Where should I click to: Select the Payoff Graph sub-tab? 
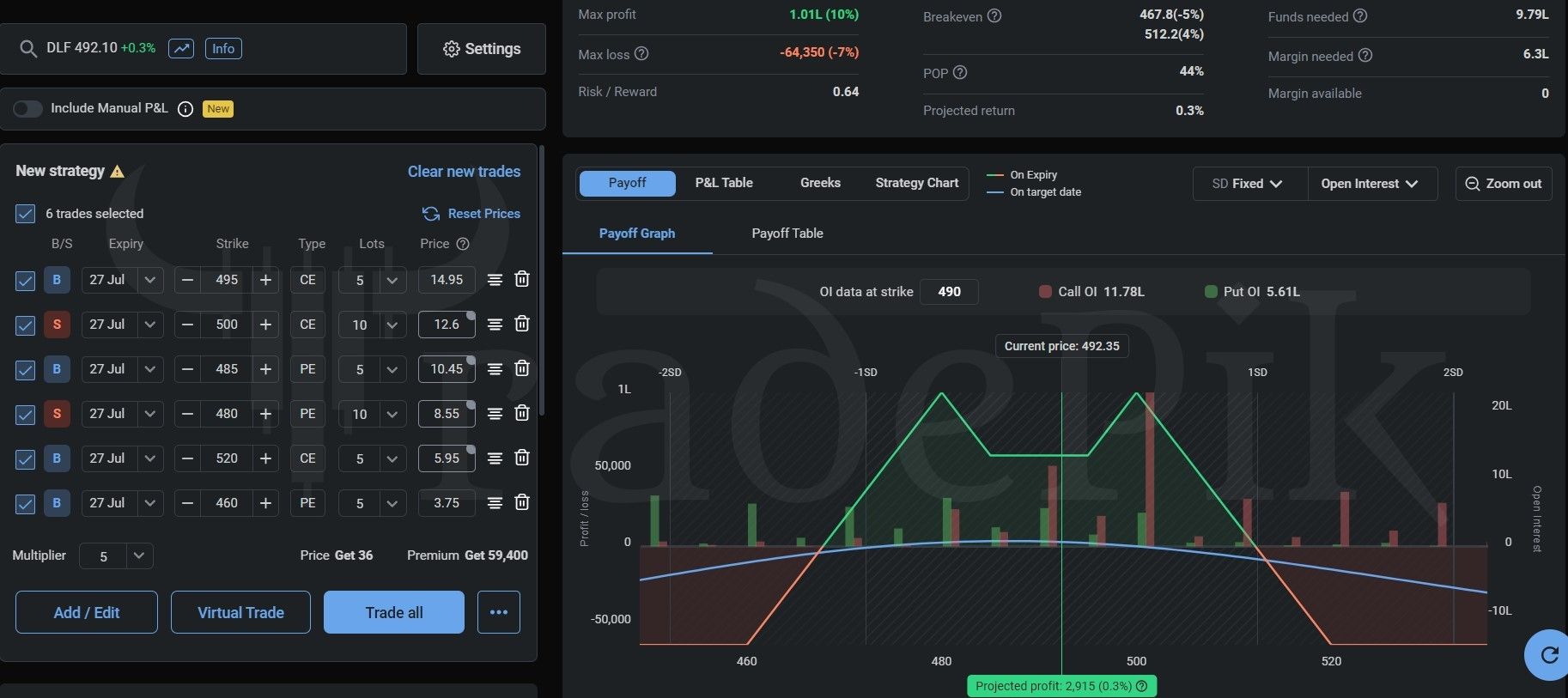tap(637, 234)
